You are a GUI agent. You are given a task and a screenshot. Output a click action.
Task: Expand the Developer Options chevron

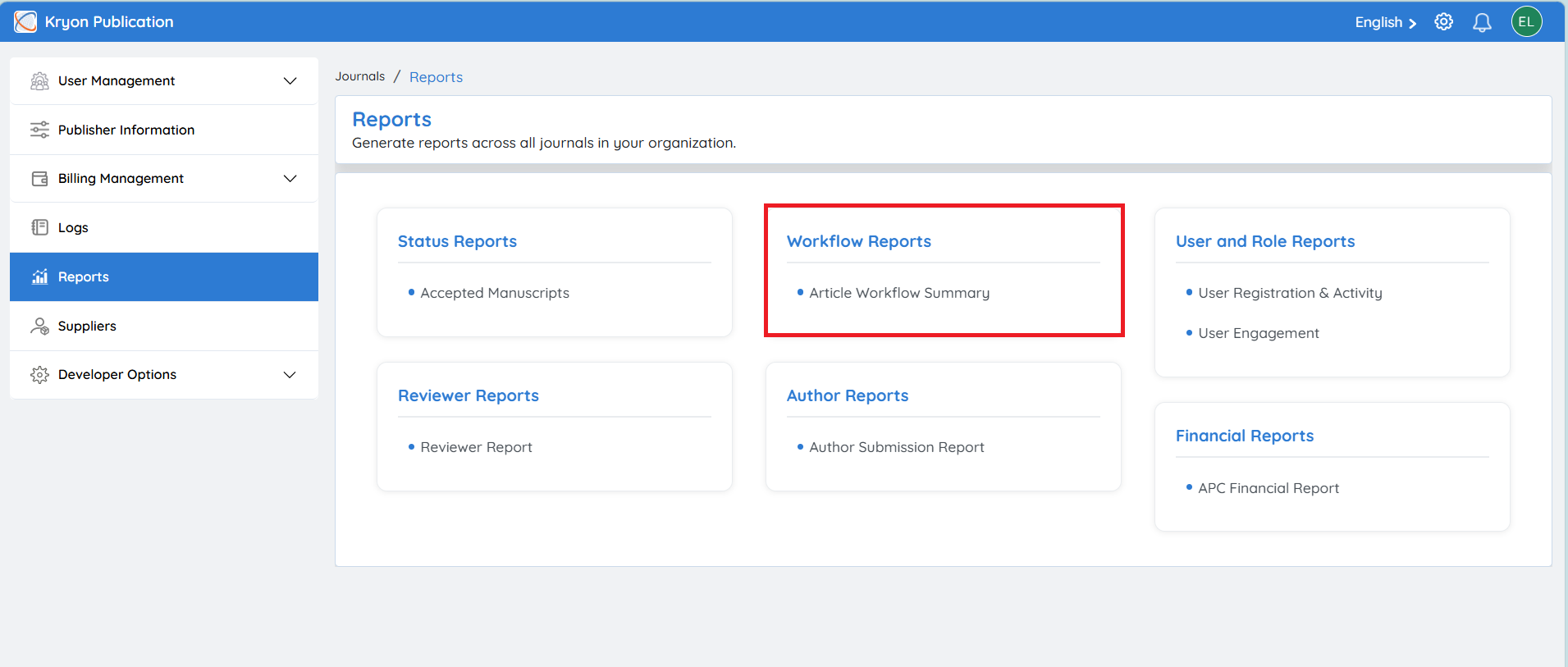(x=290, y=374)
